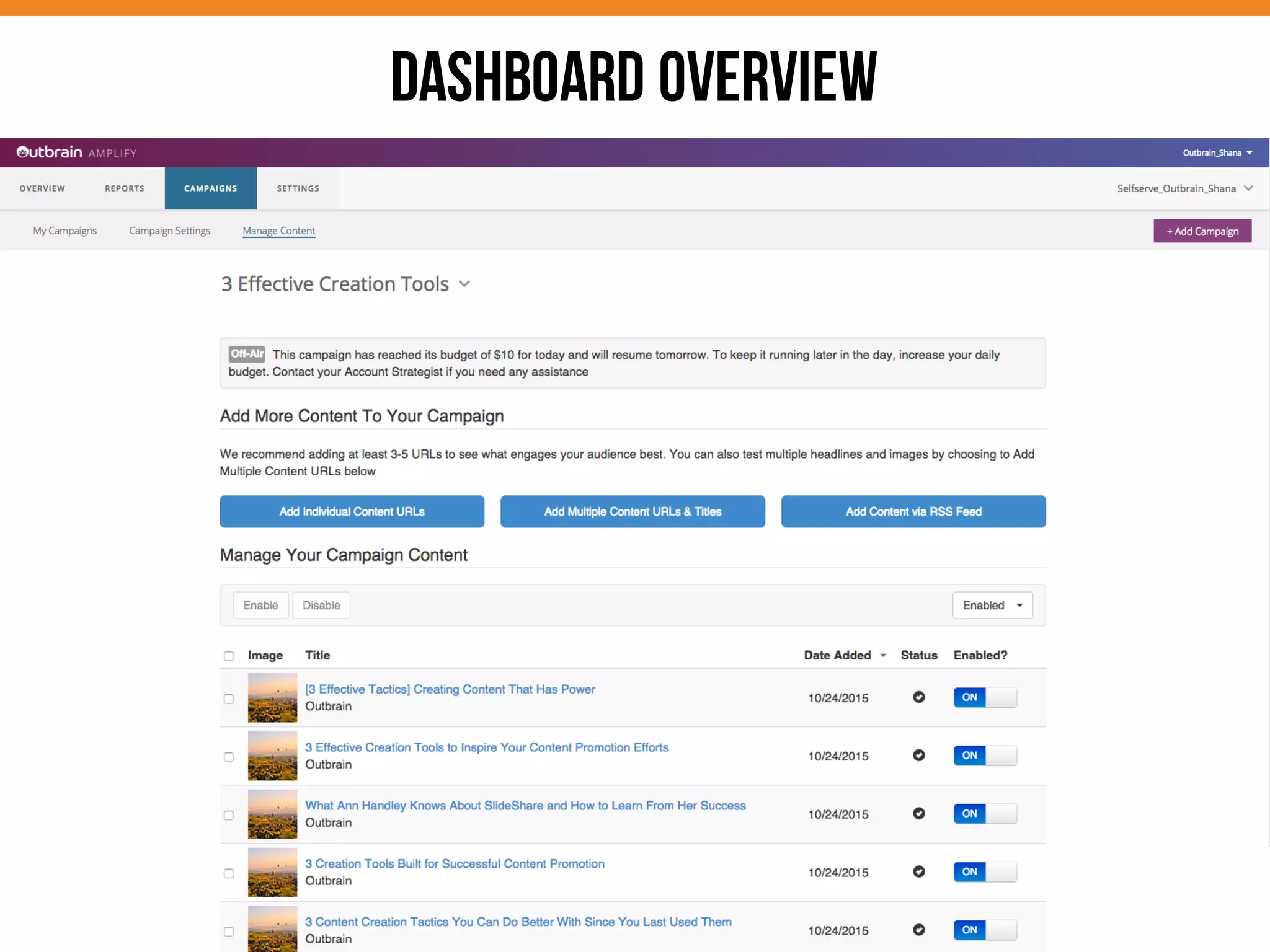Viewport: 1270px width, 952px height.
Task: Click the Outbrain Amplify logo
Action: 76,152
